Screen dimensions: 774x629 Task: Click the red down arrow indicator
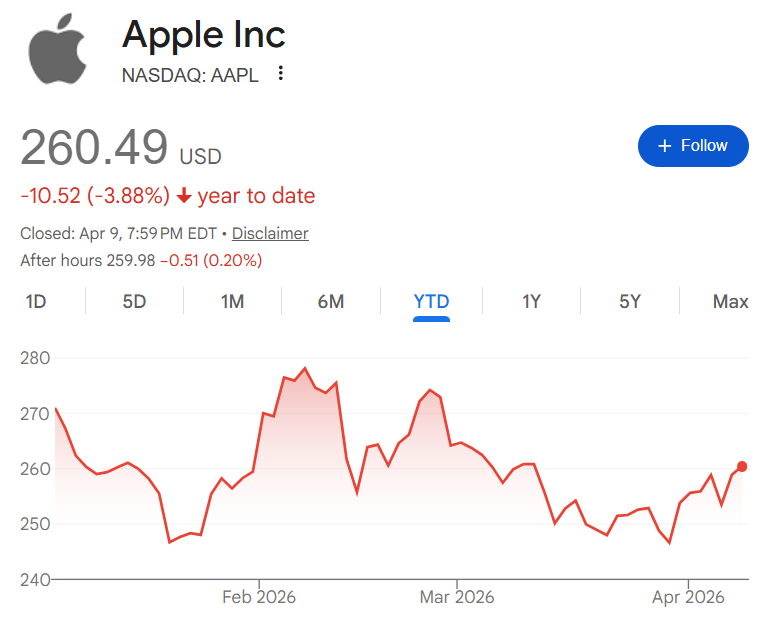(x=184, y=196)
